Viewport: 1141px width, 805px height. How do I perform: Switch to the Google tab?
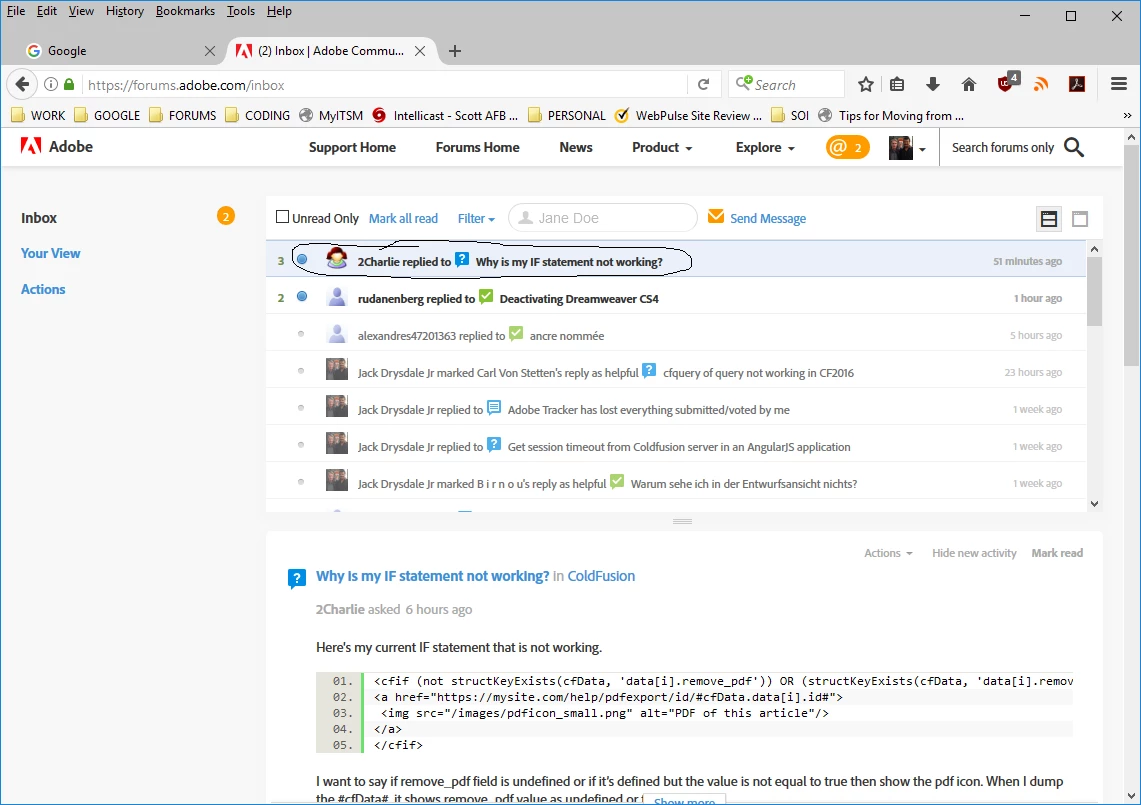[121, 51]
